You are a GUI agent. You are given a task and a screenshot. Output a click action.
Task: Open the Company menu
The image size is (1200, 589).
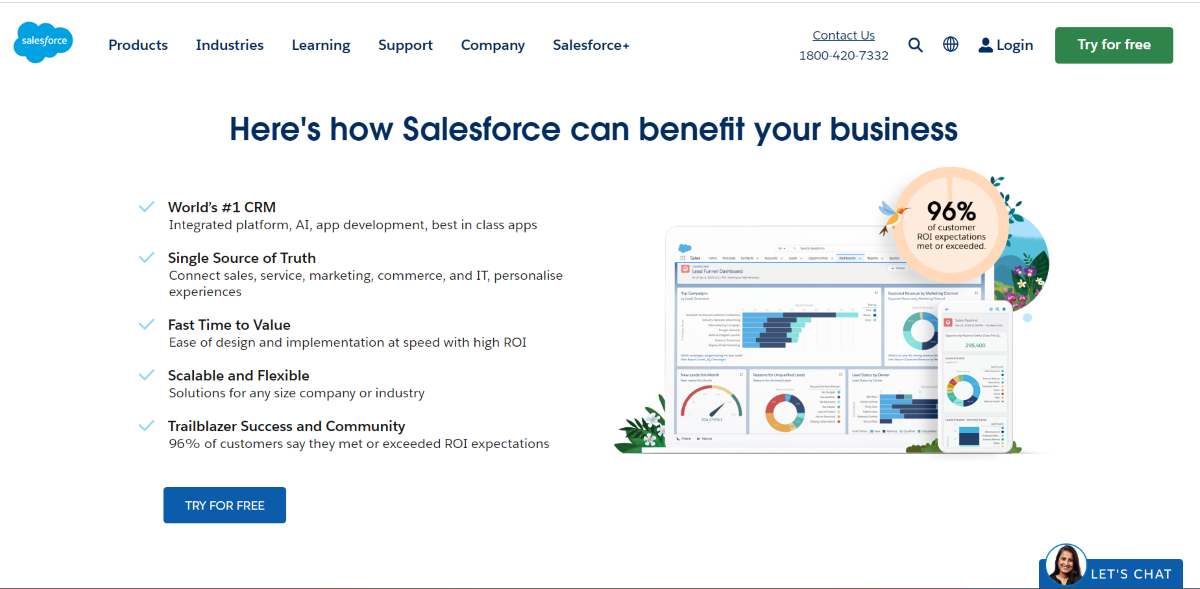[x=493, y=45]
